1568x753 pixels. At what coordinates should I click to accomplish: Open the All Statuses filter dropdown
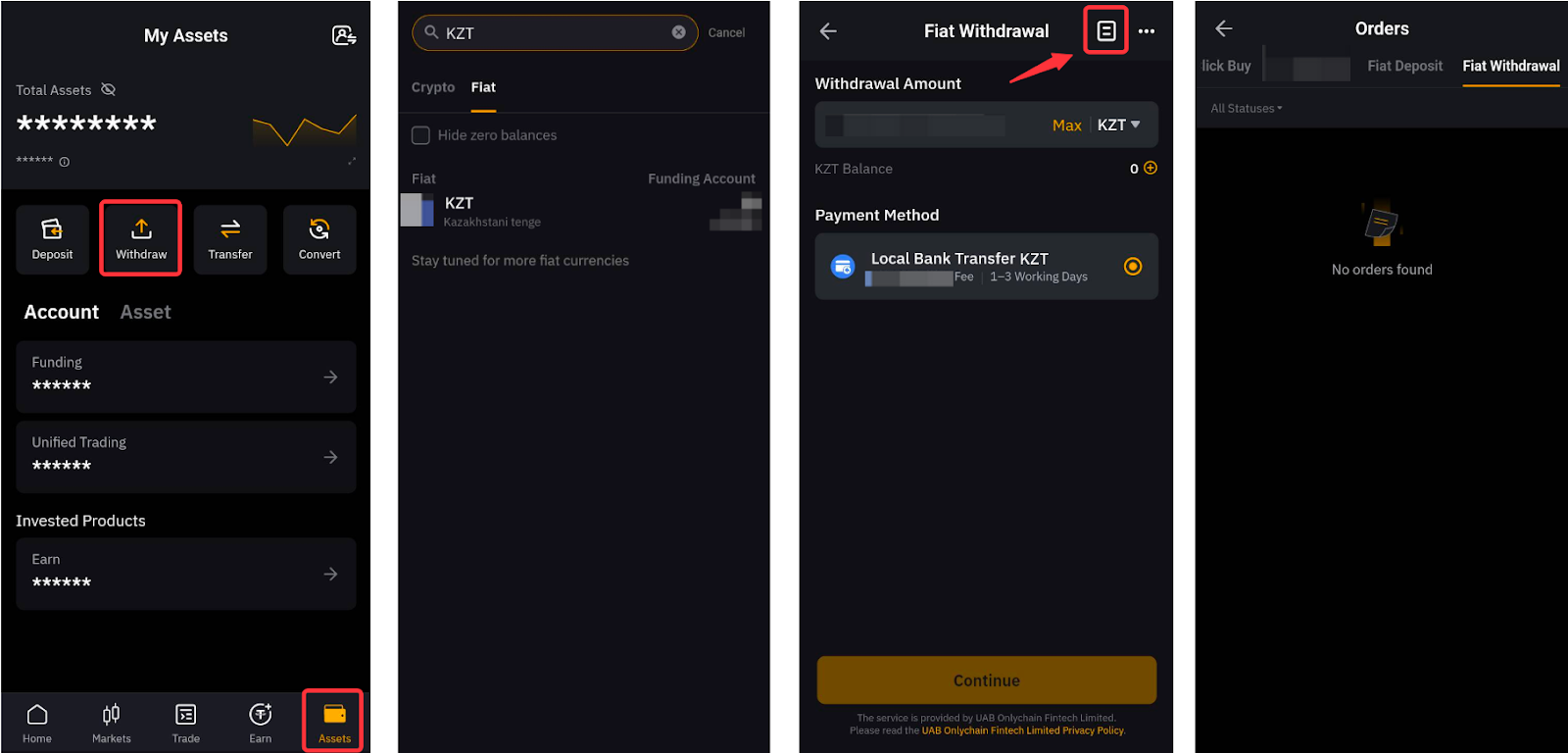pyautogui.click(x=1246, y=108)
